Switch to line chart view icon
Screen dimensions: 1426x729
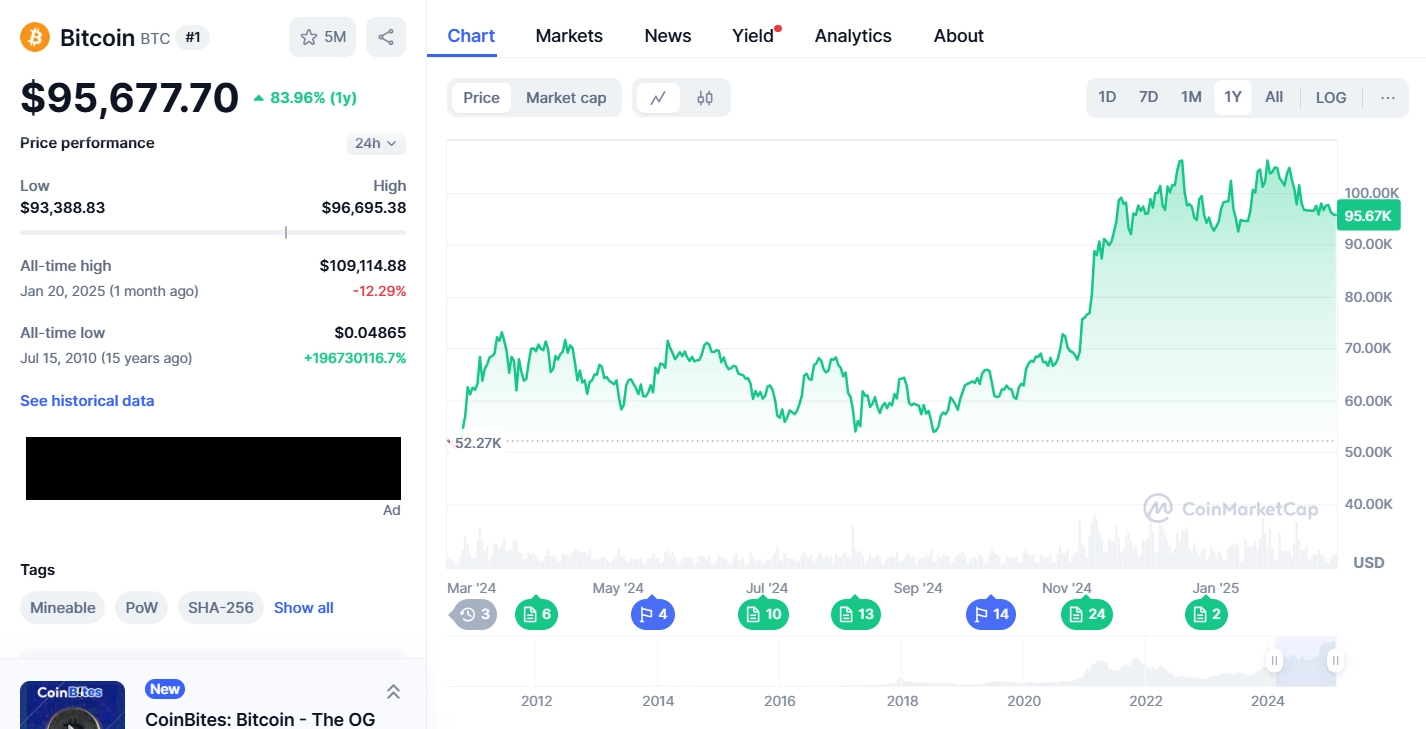click(x=658, y=98)
